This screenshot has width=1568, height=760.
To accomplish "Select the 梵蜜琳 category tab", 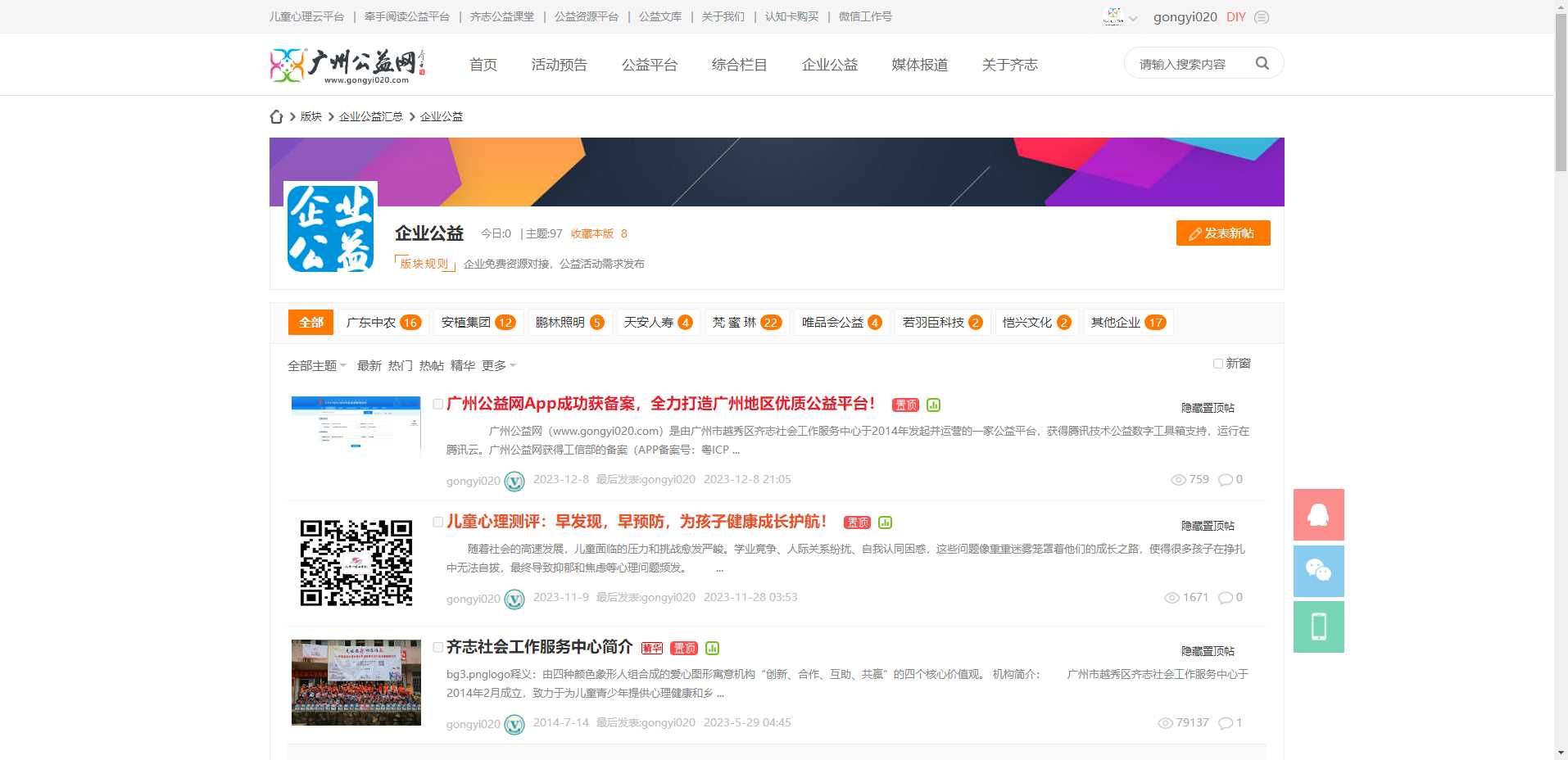I will pos(746,322).
